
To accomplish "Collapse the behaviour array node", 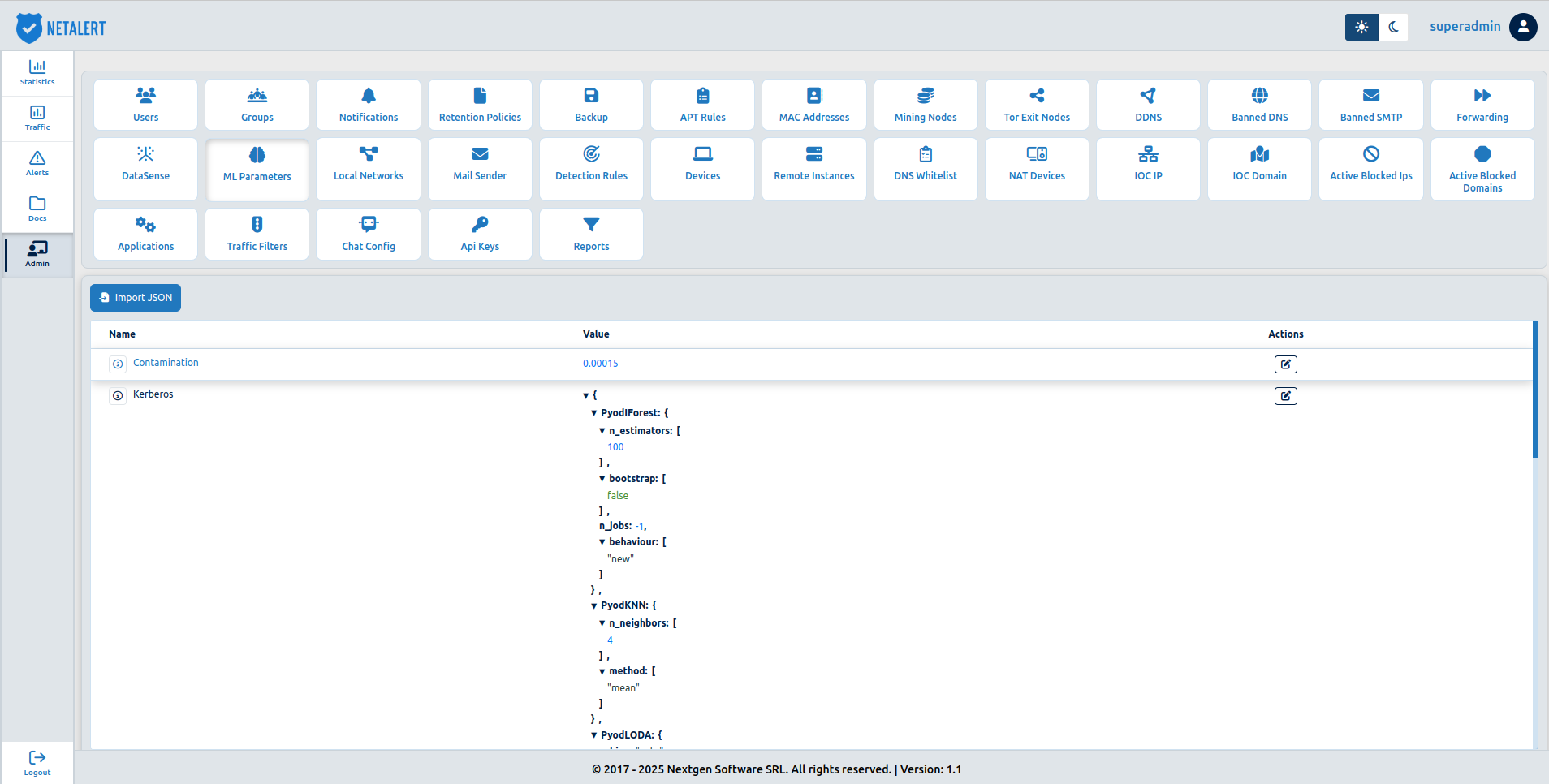I will tap(602, 542).
